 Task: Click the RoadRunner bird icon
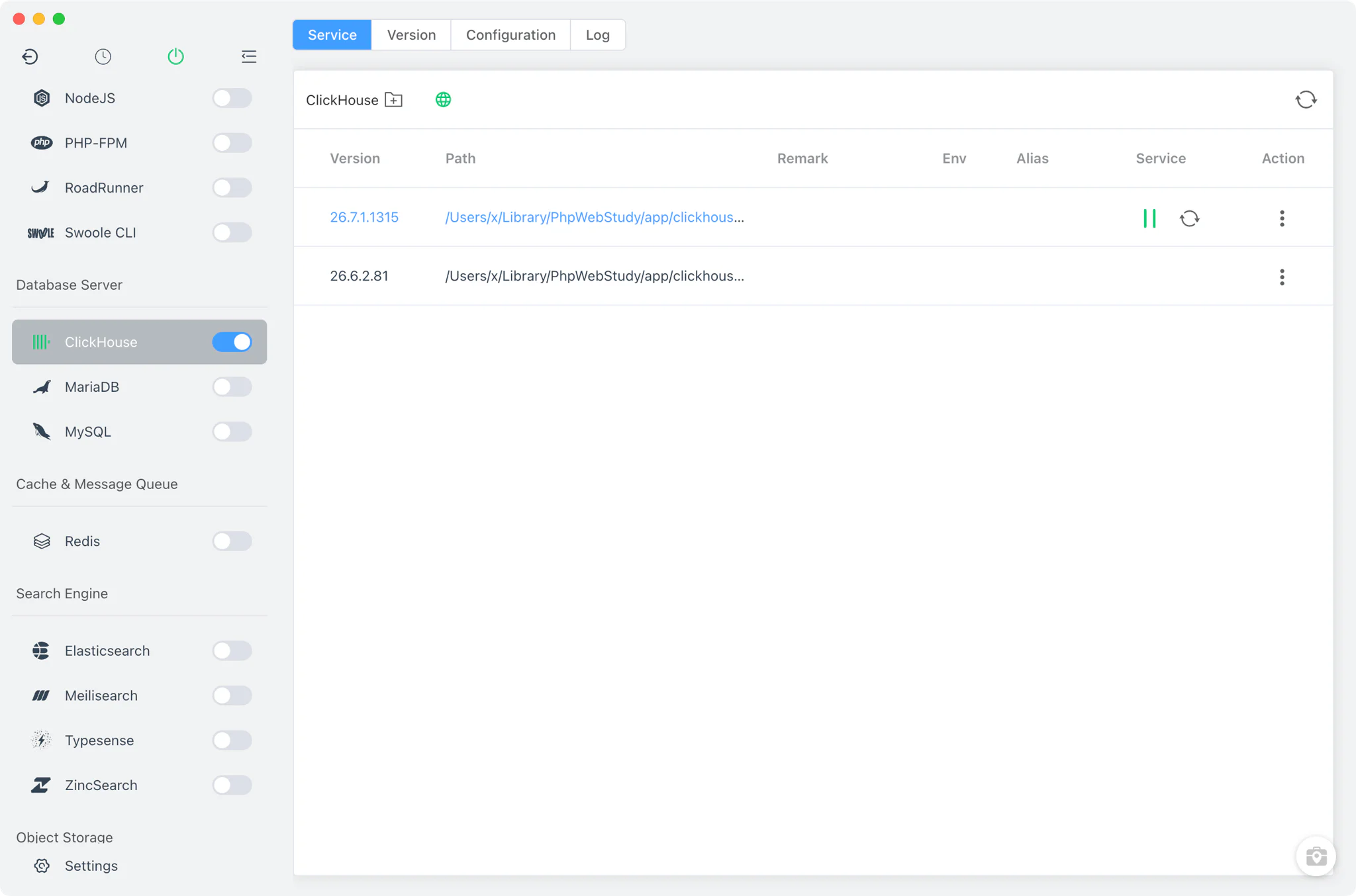coord(41,187)
